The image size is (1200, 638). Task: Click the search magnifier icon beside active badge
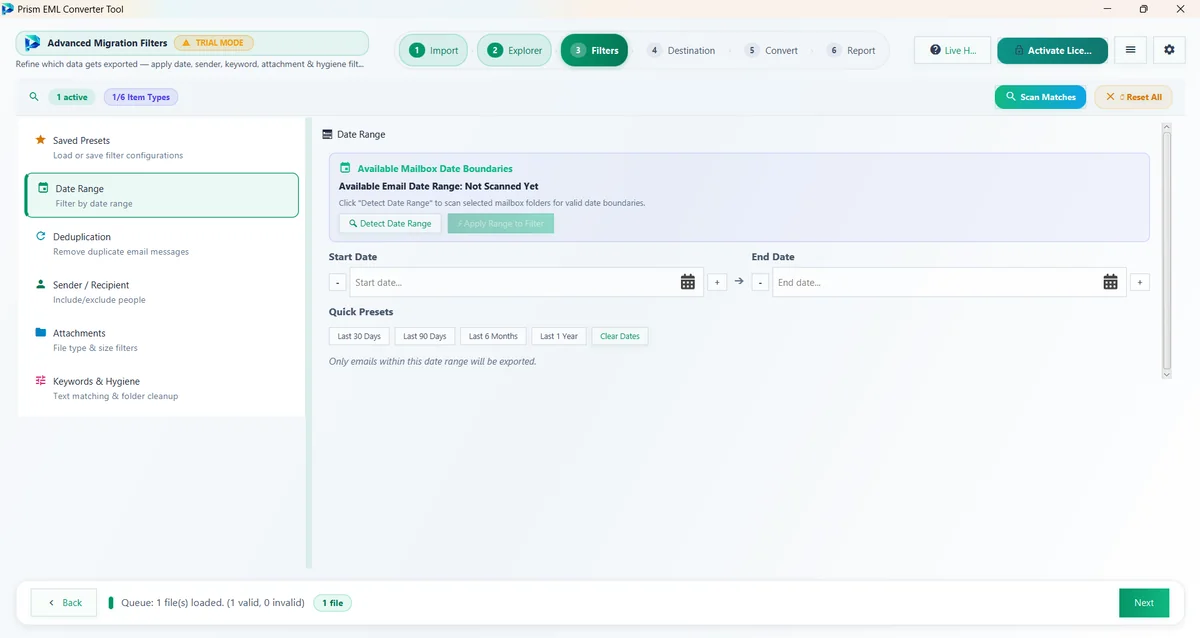tap(34, 97)
